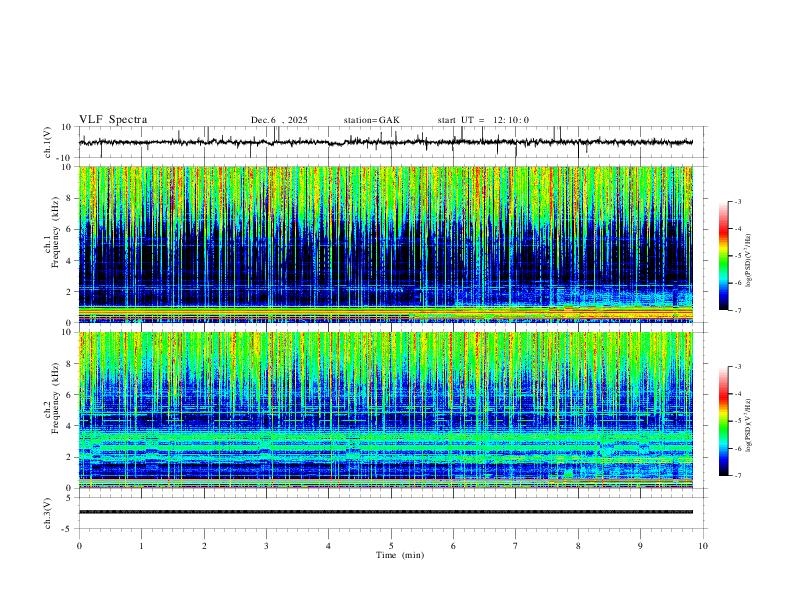Click the ch.2 spectrogram panel
Screen dimensions: 792x612
click(386, 410)
